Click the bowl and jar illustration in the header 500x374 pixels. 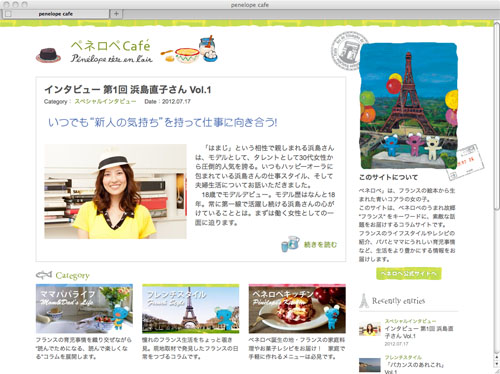(190, 50)
